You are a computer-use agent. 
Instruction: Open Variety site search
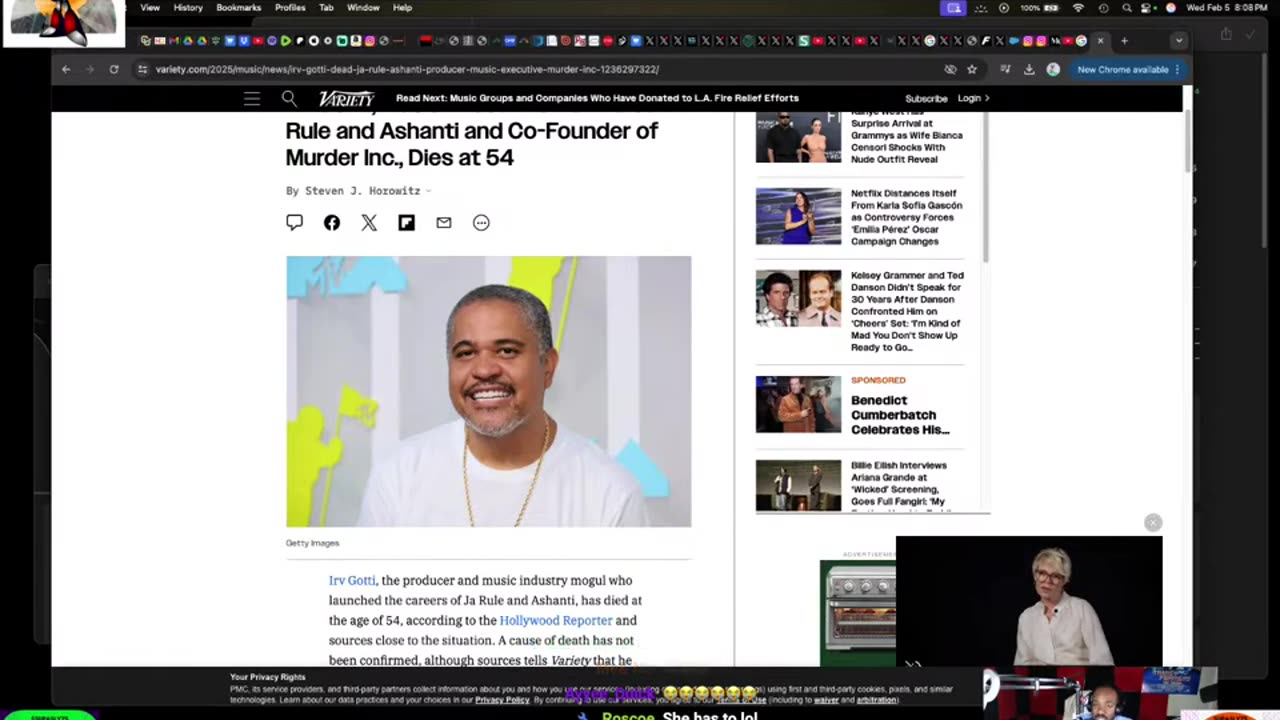pos(289,98)
